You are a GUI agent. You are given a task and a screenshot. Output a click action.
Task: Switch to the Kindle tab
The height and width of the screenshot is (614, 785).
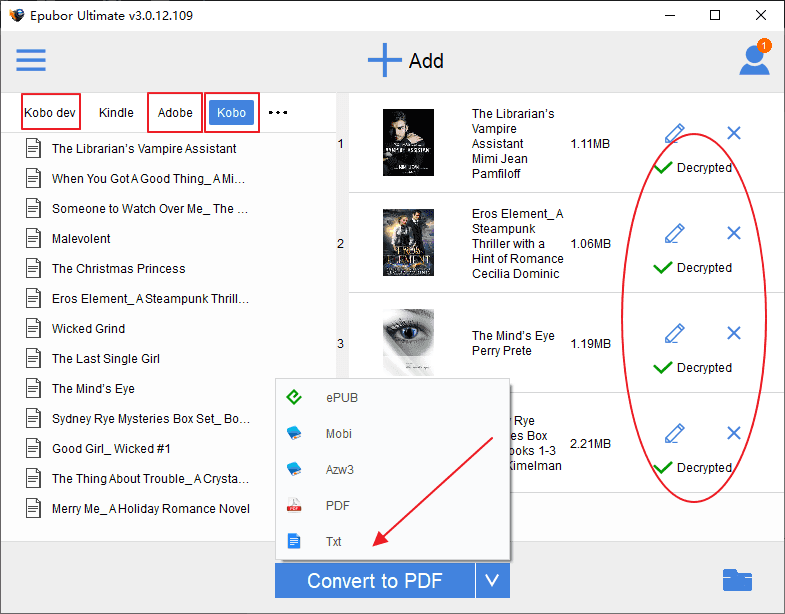click(116, 113)
